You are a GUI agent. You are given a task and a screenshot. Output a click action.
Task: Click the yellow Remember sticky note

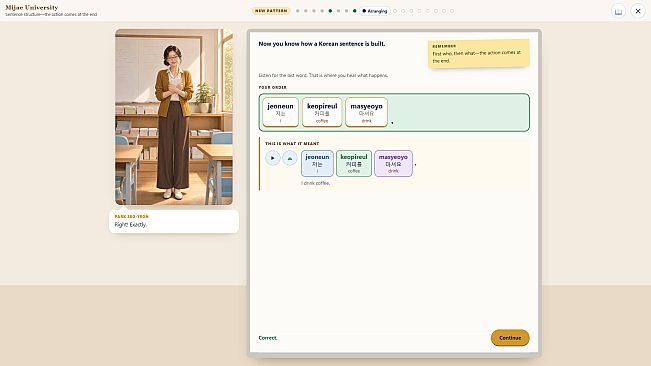[x=479, y=53]
